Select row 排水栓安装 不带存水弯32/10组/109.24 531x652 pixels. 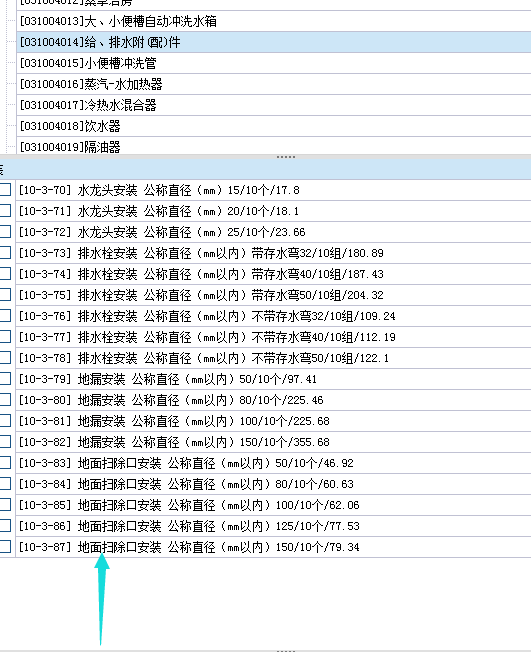pyautogui.click(x=273, y=316)
